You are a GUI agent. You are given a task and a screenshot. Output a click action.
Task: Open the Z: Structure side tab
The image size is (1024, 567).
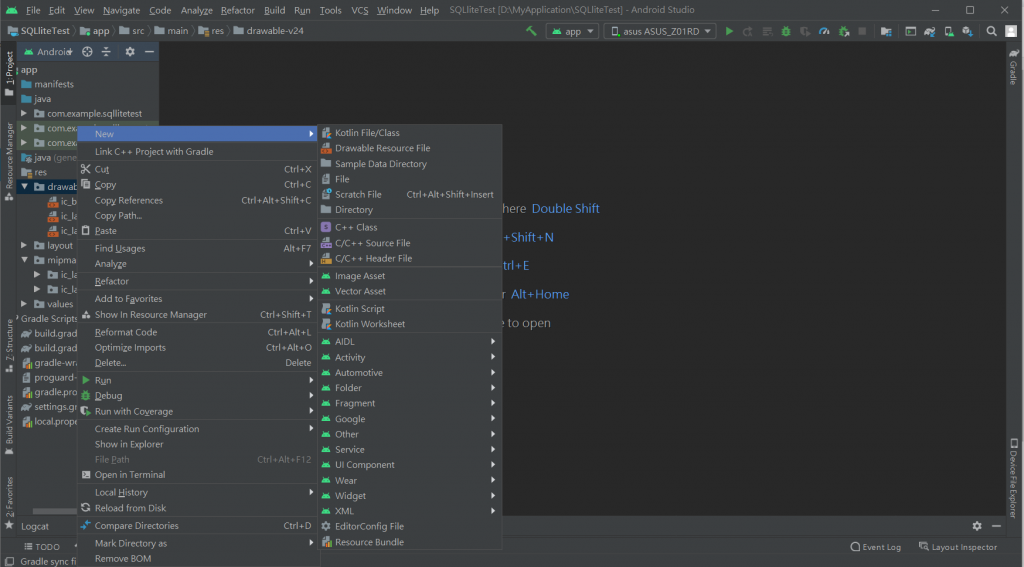(9, 346)
